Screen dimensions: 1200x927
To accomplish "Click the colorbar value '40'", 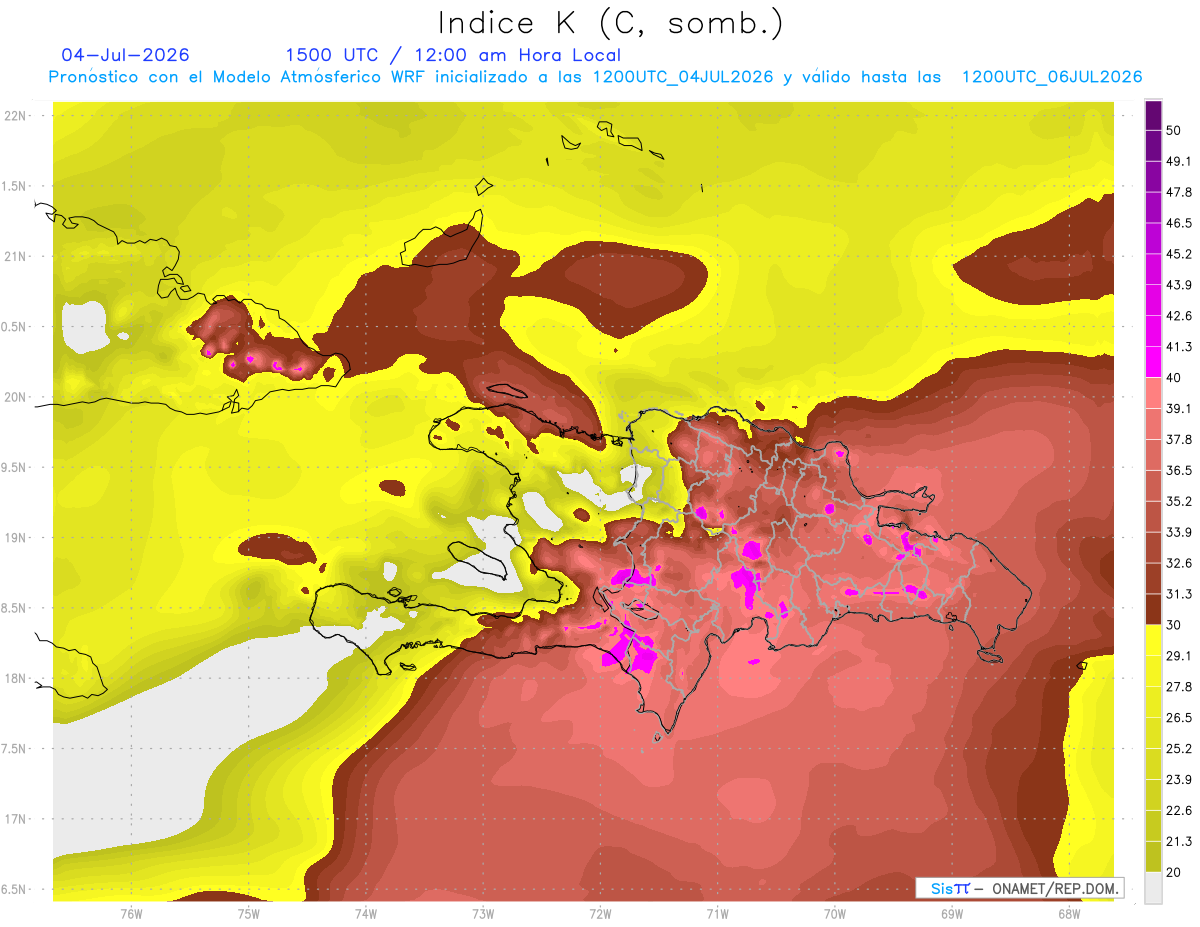I will pyautogui.click(x=1174, y=378).
